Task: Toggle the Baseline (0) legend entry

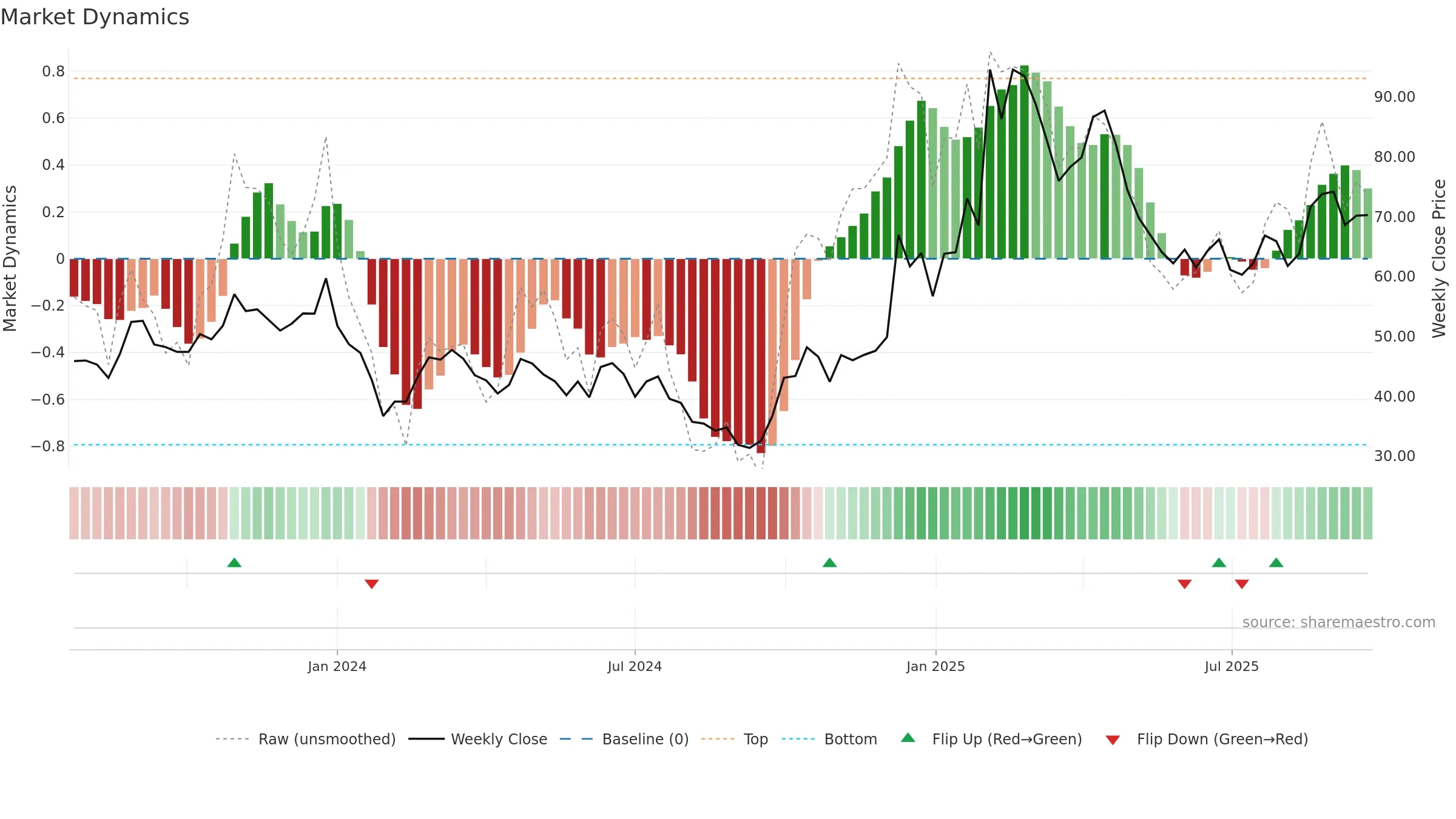Action: [x=624, y=739]
